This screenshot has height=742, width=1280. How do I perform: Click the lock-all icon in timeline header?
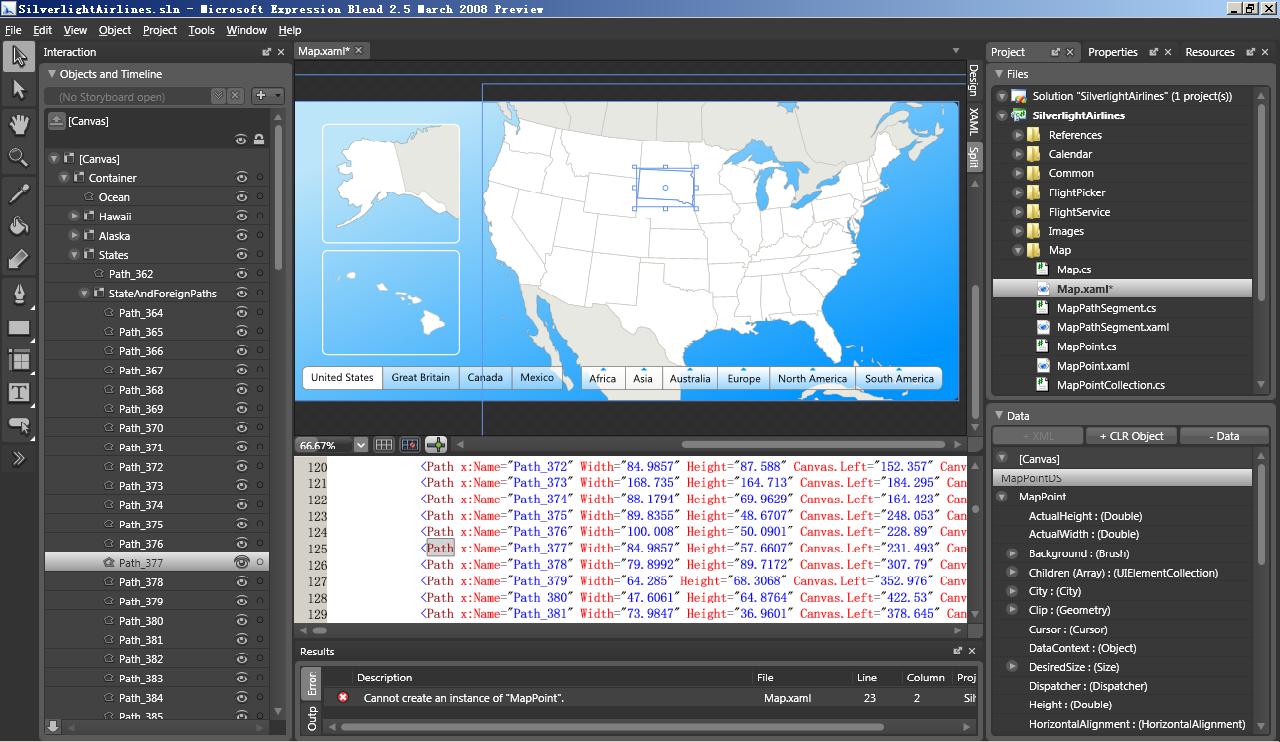click(259, 140)
